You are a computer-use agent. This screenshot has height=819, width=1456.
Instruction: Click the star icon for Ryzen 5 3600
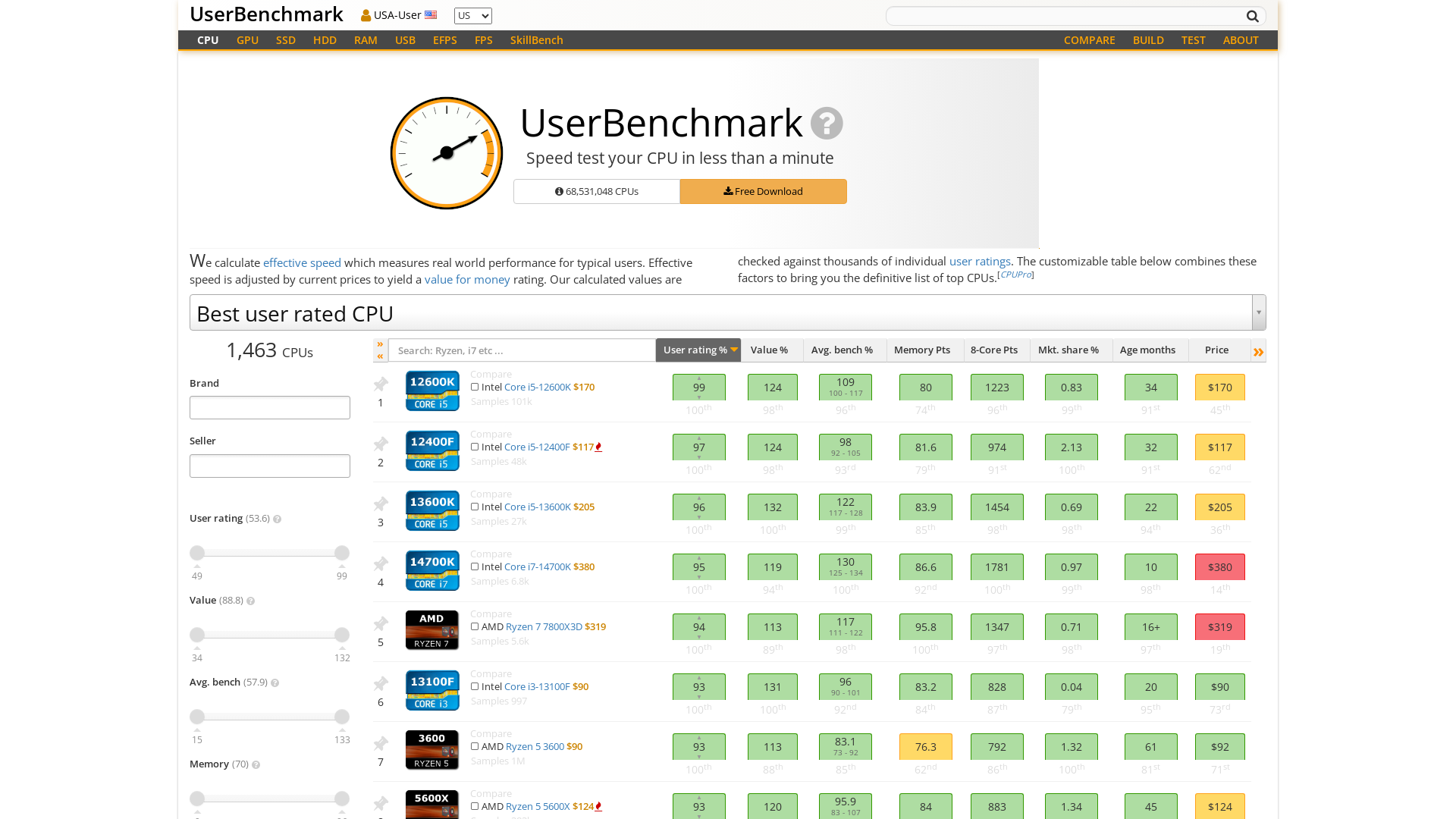coord(381,743)
